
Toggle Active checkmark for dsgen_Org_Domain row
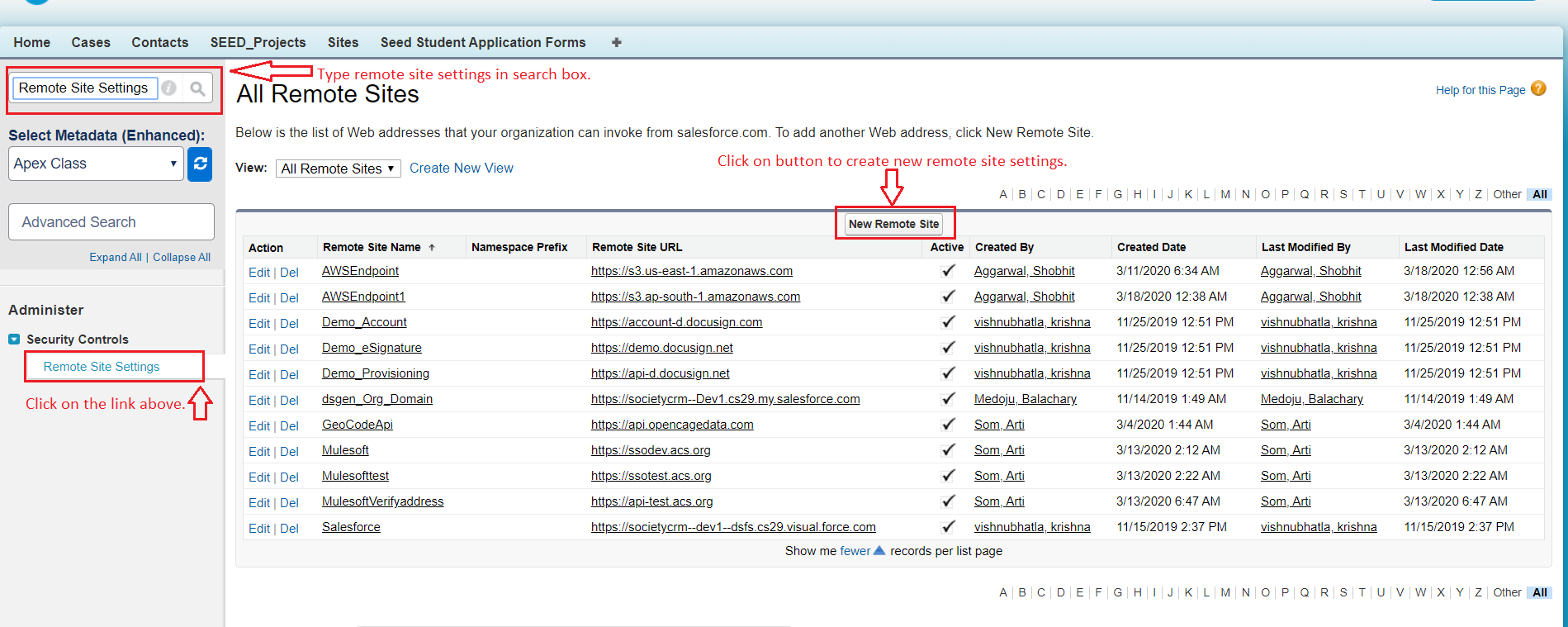tap(948, 398)
